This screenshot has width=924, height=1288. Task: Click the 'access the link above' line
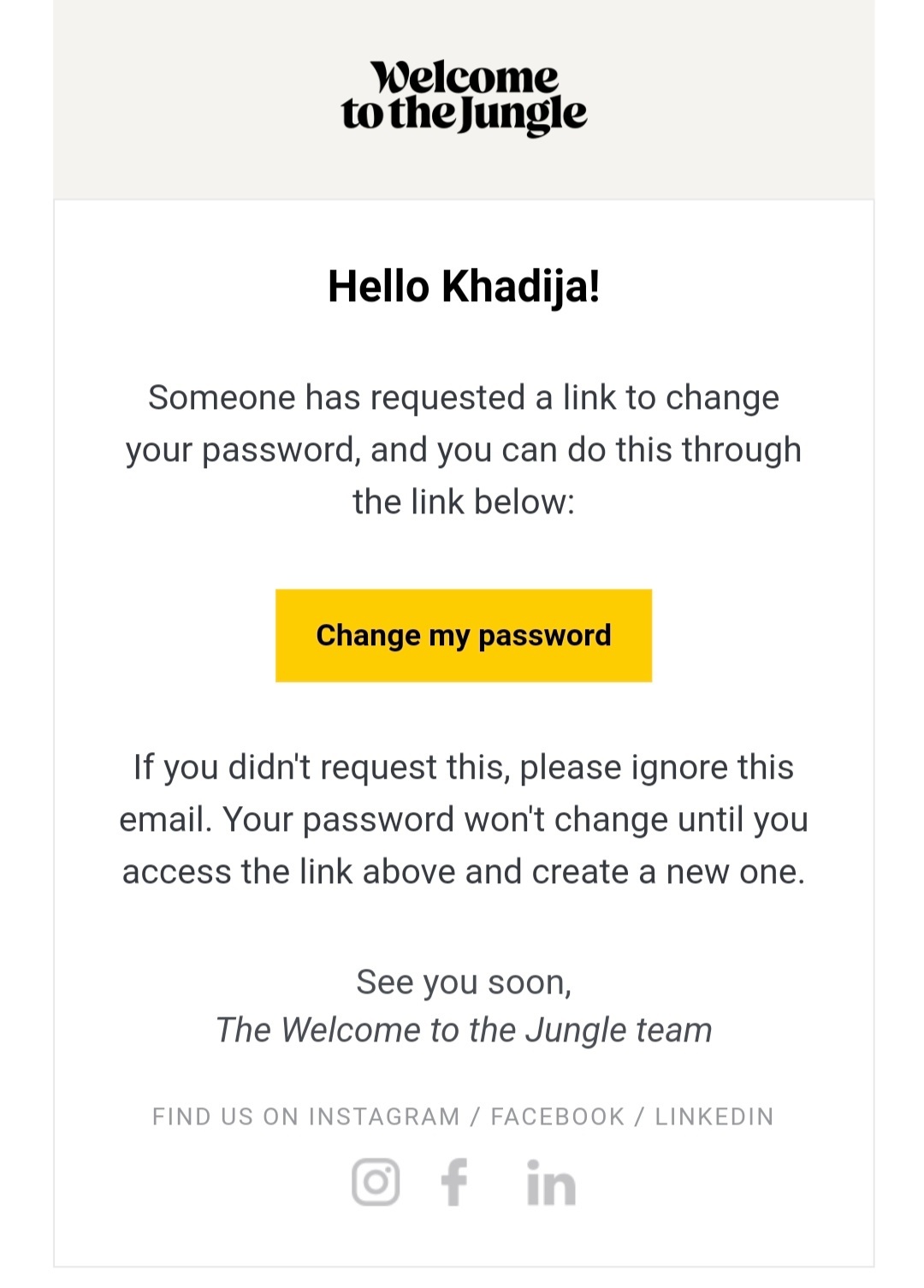click(464, 872)
